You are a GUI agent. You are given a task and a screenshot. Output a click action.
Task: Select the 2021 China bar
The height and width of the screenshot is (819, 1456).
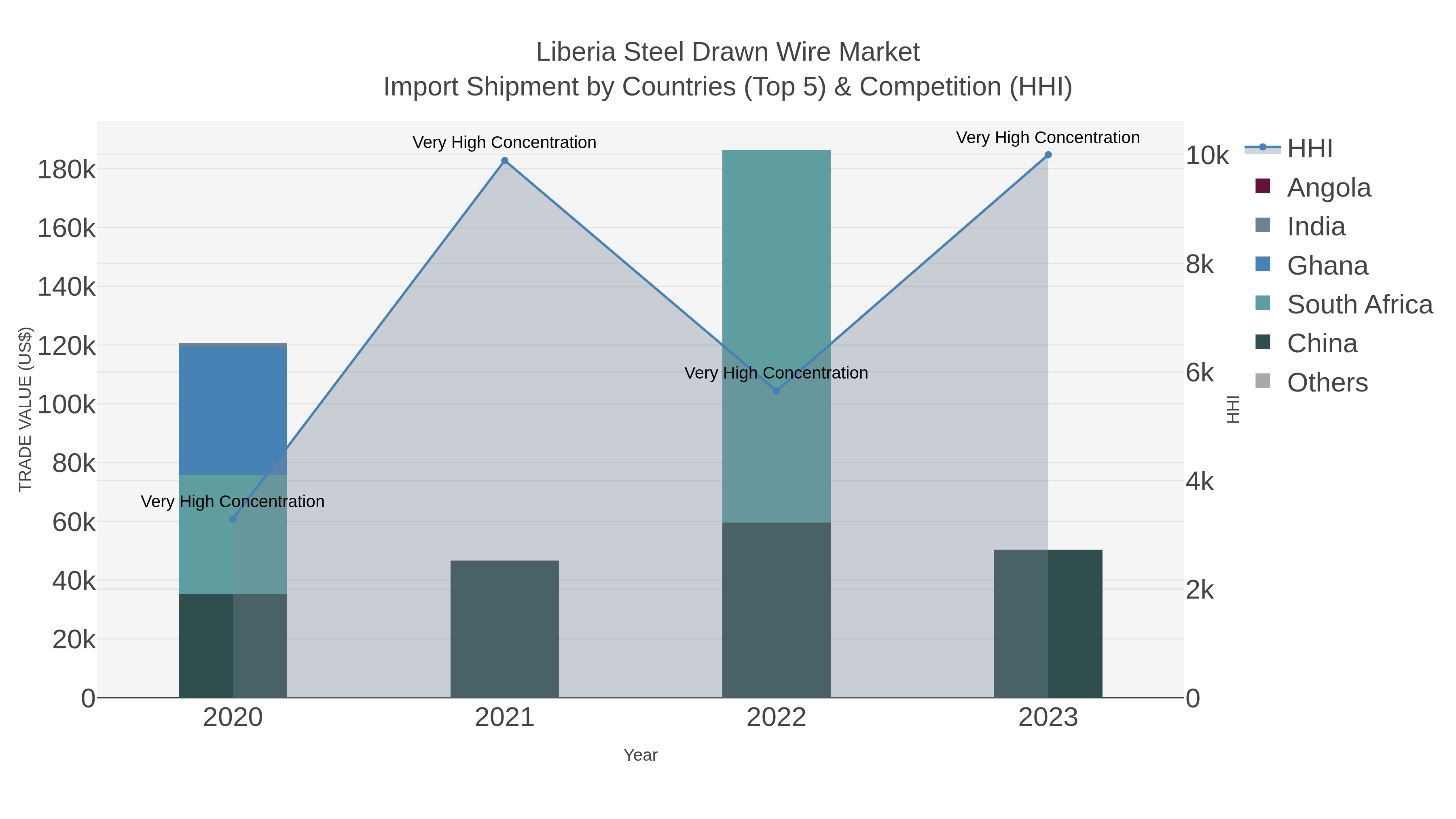(505, 629)
